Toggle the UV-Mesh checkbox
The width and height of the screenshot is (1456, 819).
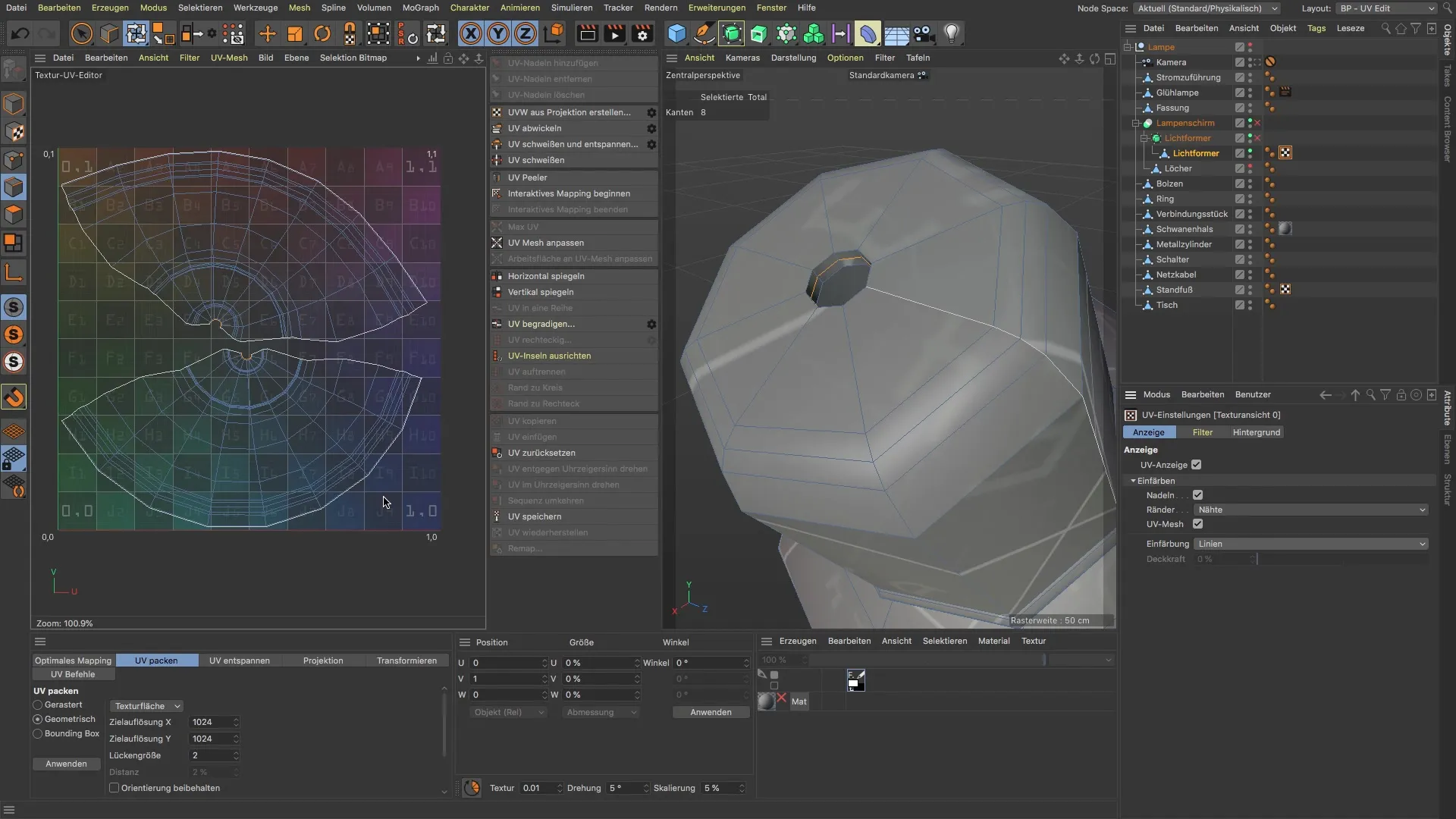(1197, 524)
